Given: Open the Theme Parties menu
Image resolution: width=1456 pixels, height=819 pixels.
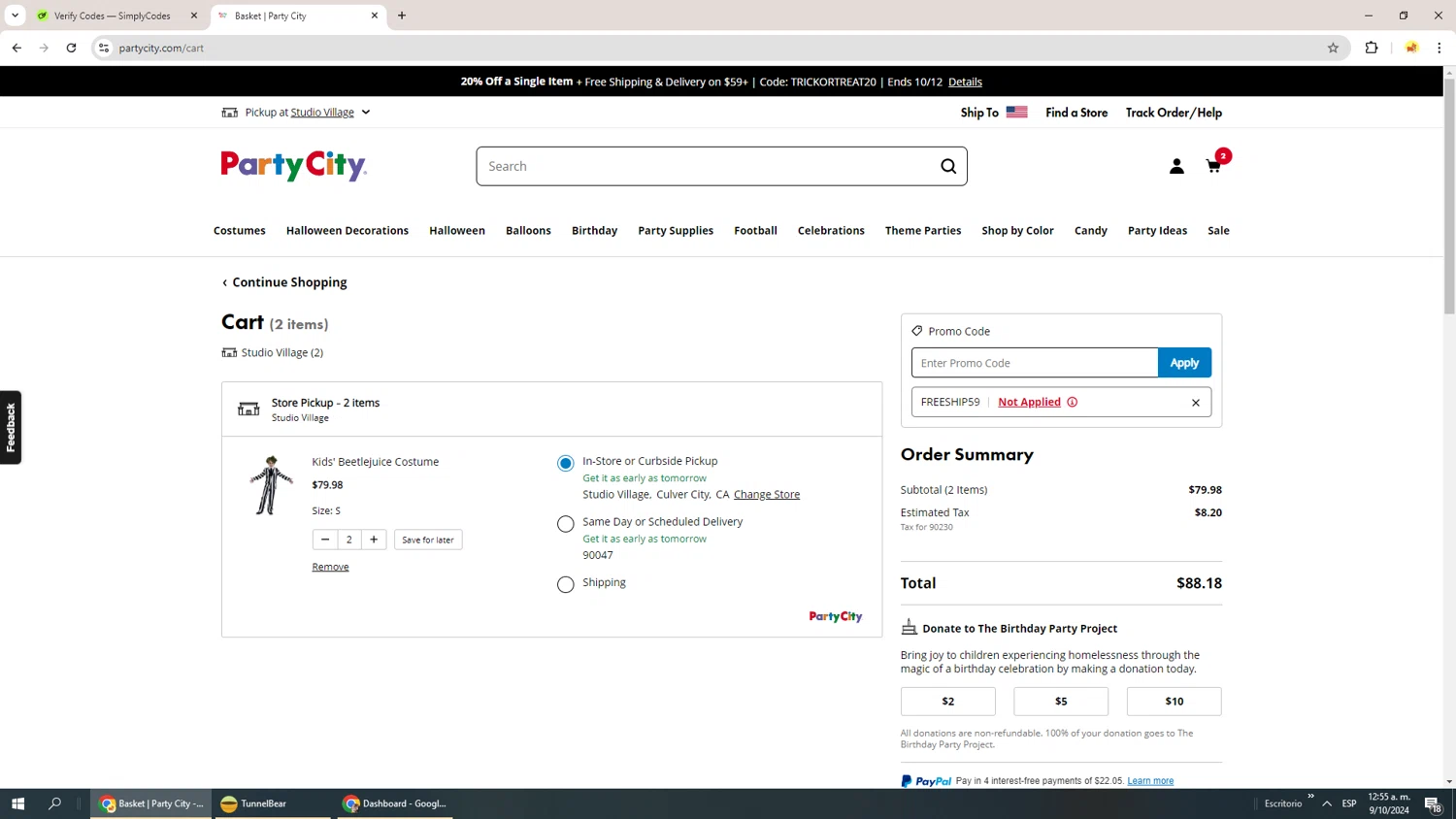Looking at the screenshot, I should (x=923, y=231).
